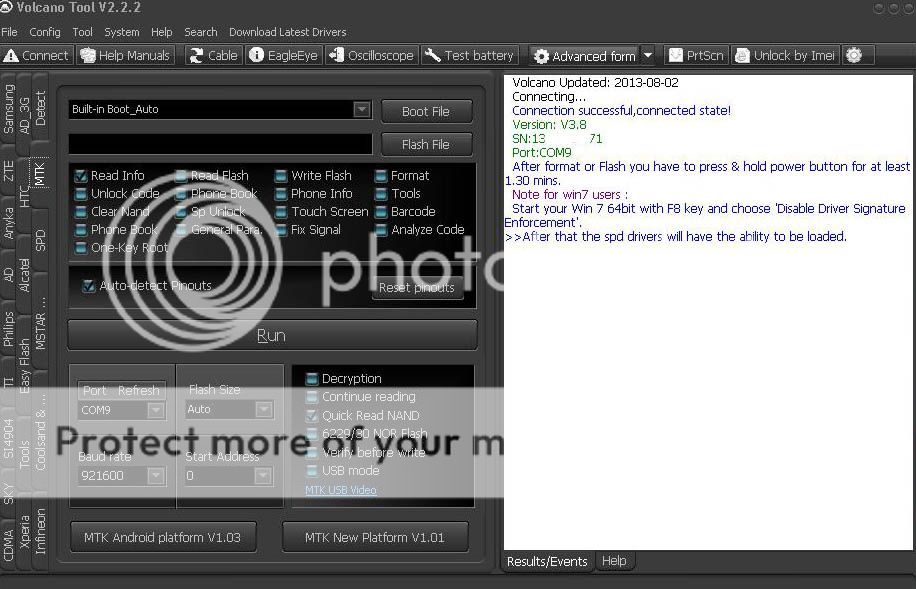Check the Analyze Code option
The width and height of the screenshot is (916, 589).
(x=381, y=230)
